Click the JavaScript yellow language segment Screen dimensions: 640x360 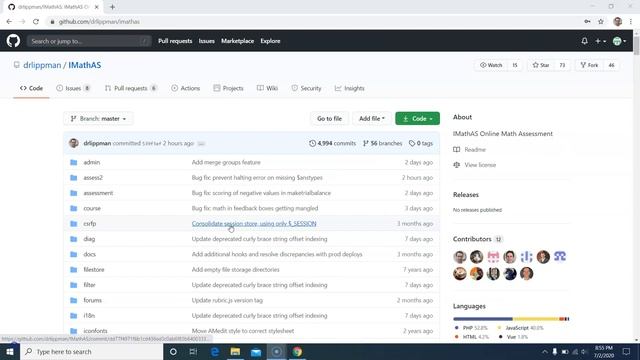(x=536, y=319)
